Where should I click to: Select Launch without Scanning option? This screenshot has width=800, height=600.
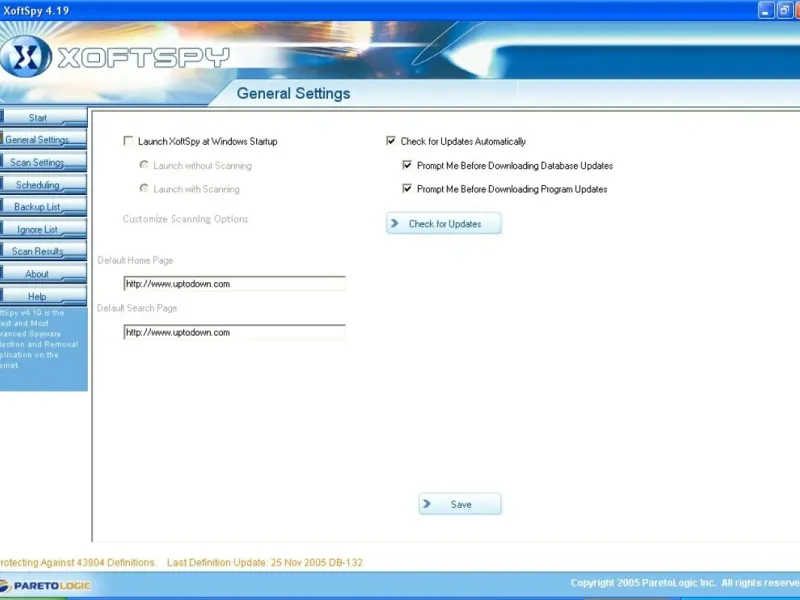(x=144, y=165)
